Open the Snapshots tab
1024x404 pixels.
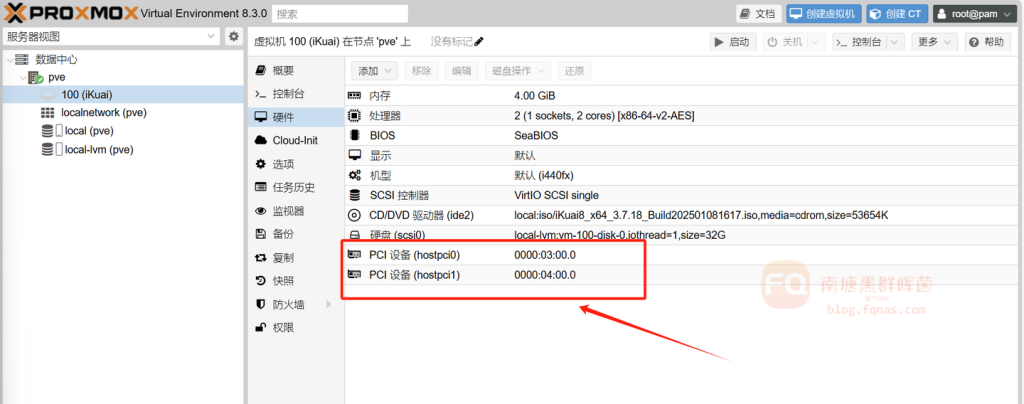283,281
